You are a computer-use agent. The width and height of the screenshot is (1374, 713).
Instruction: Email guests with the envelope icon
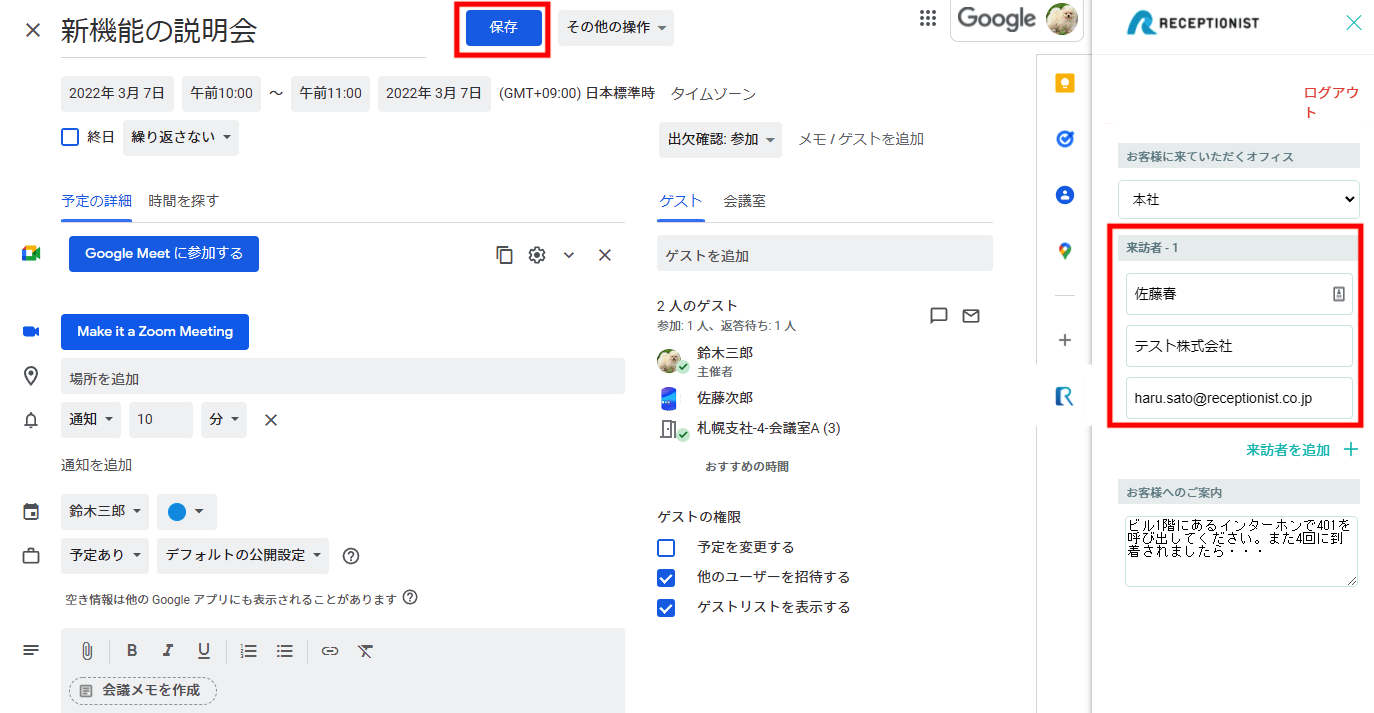tap(971, 316)
